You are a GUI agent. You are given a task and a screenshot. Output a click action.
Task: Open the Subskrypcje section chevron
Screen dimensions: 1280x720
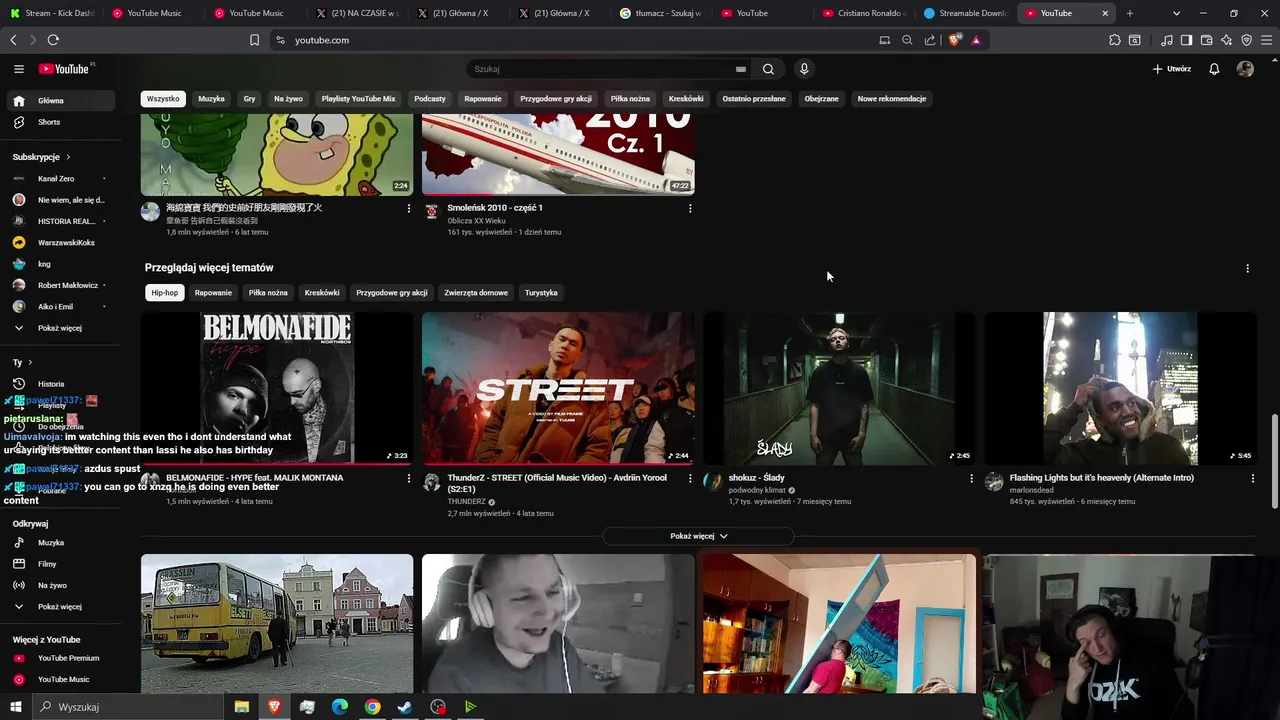click(x=68, y=157)
